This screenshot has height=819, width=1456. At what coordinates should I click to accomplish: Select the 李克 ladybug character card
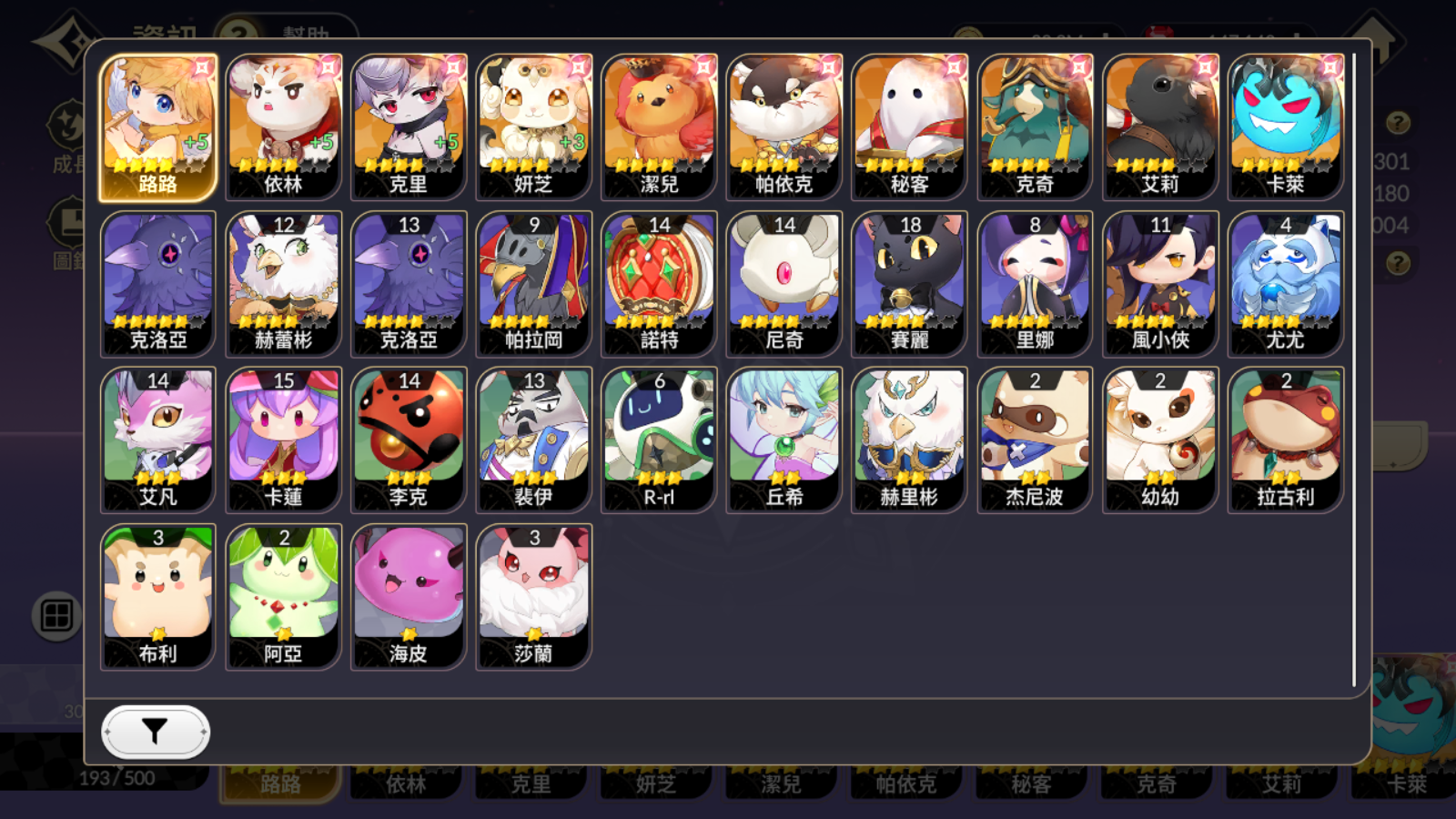409,440
